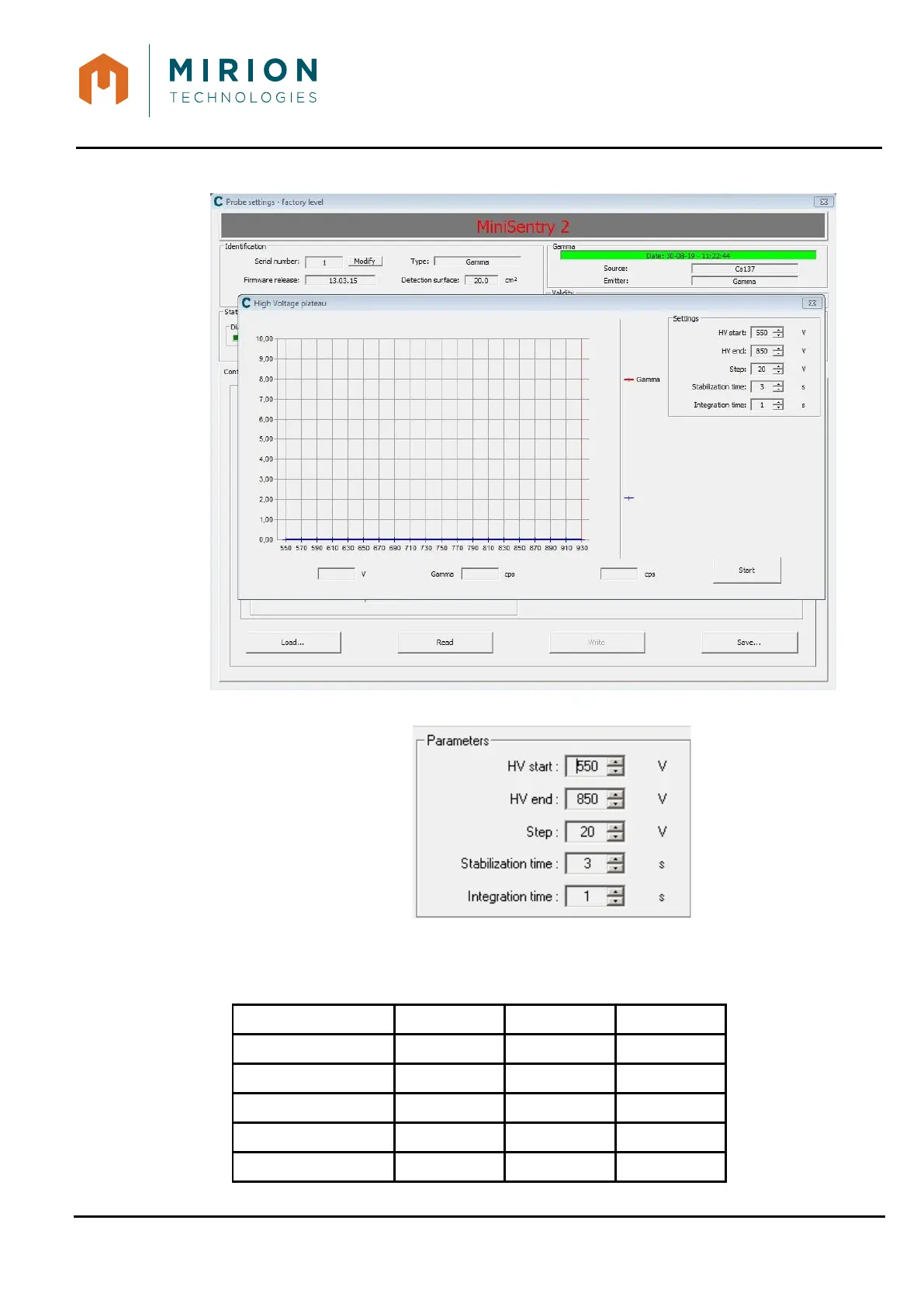This screenshot has height=1307, width=924.
Task: Click the Type field showing Gamma
Action: (477, 262)
